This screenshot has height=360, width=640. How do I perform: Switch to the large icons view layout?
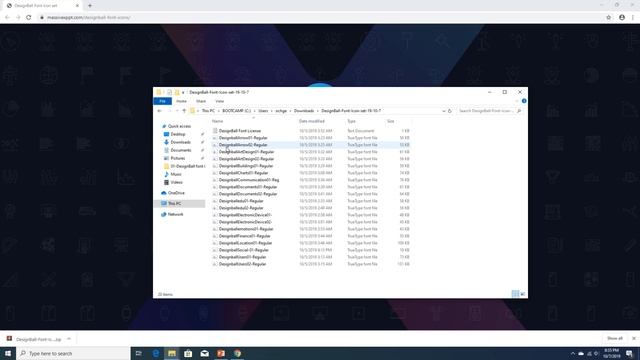523,294
